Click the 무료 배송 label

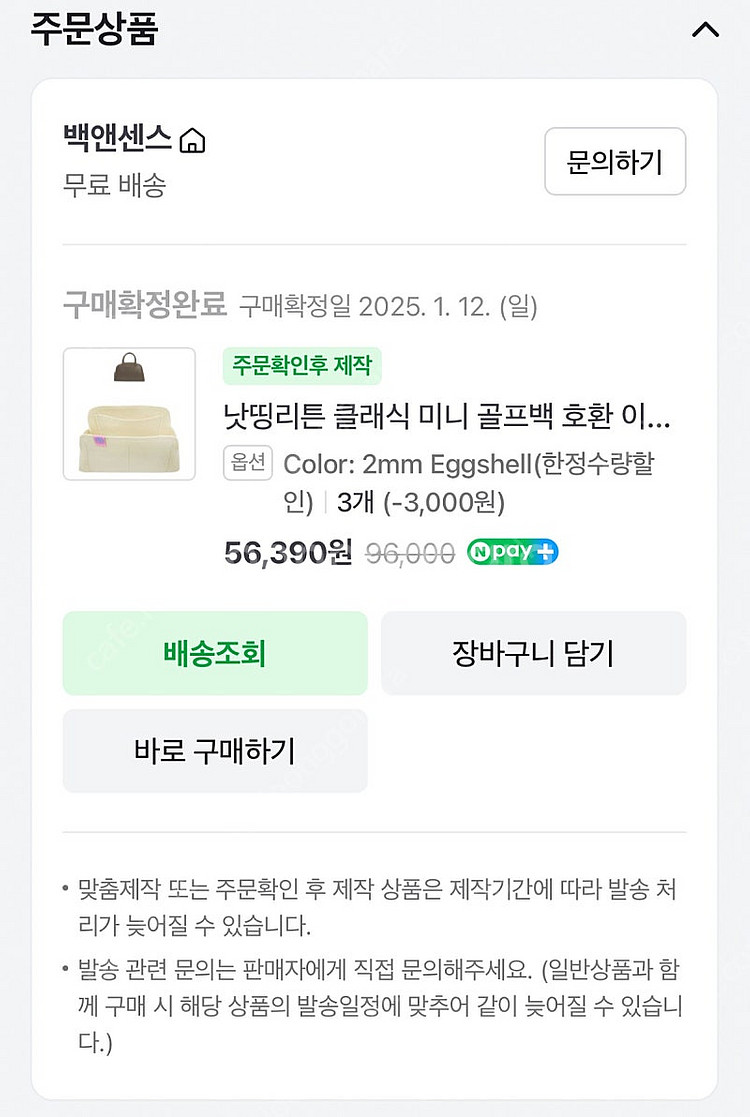pyautogui.click(x=114, y=185)
